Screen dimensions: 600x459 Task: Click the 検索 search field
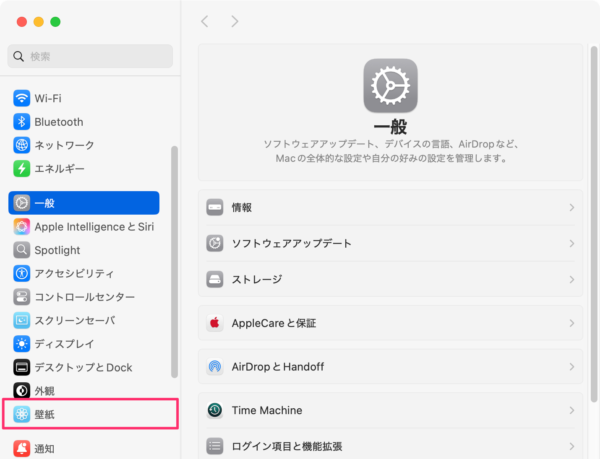point(90,56)
